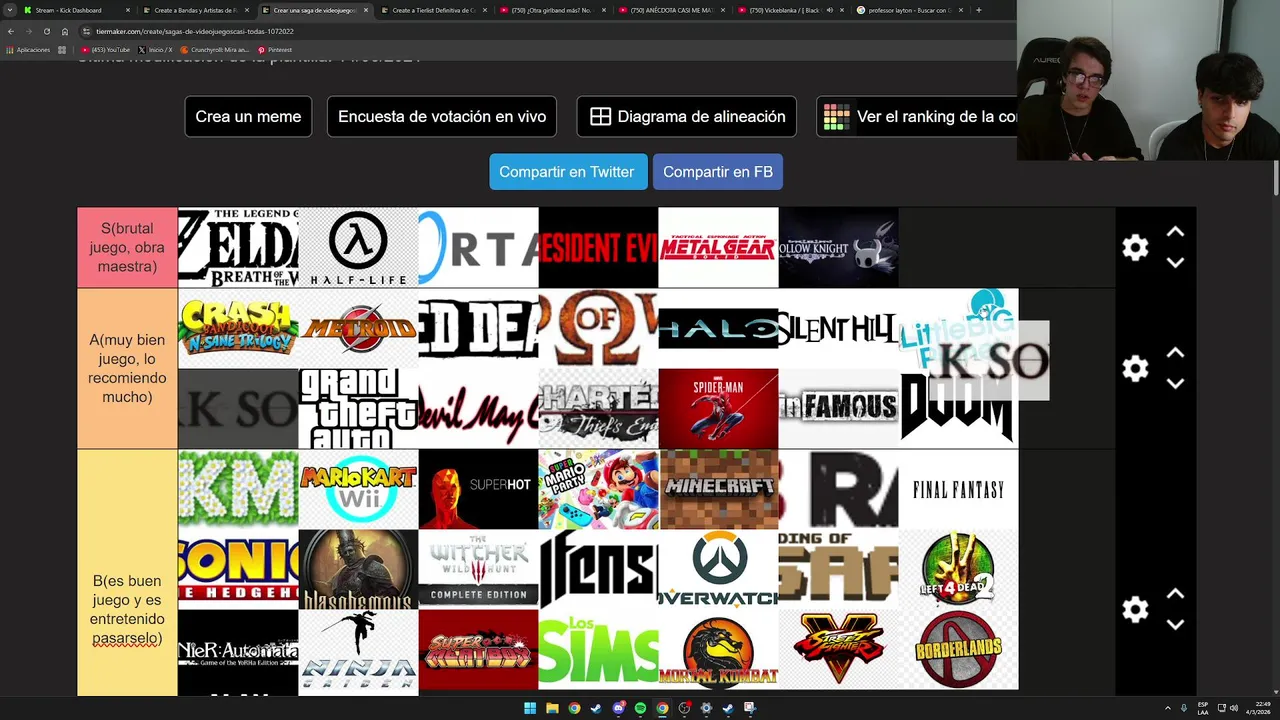This screenshot has height=720, width=1280.
Task: Open Windows Start menu
Action: (x=530, y=708)
